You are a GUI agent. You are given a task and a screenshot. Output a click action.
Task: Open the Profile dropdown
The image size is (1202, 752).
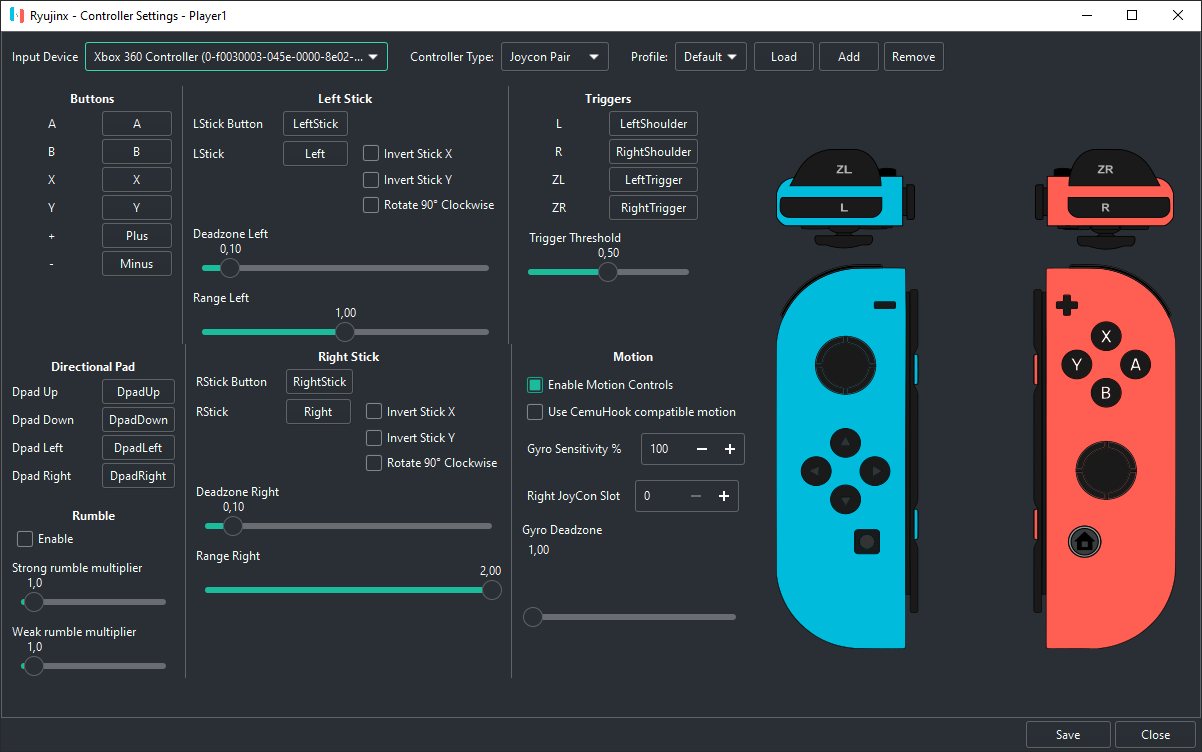pos(710,57)
